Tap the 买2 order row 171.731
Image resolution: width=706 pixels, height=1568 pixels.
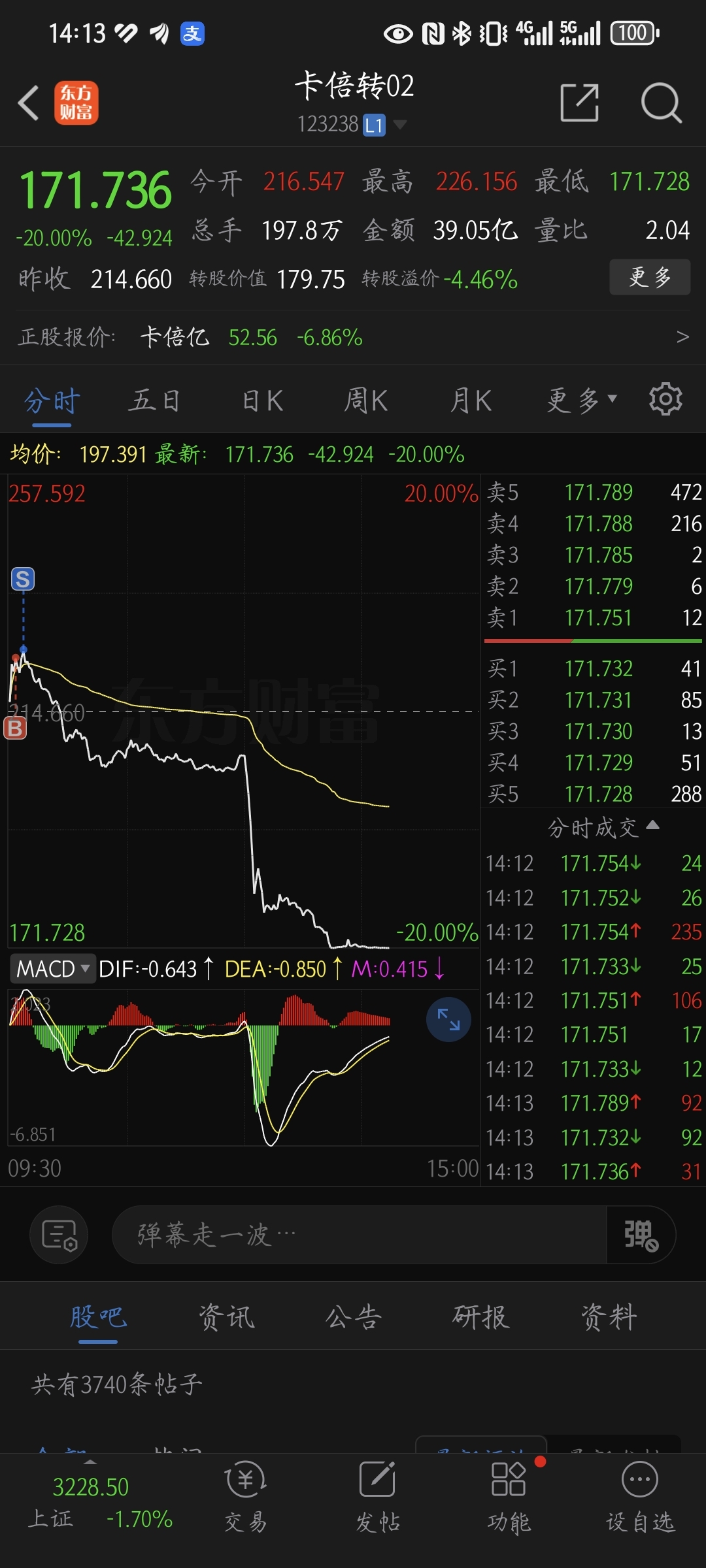tap(594, 700)
